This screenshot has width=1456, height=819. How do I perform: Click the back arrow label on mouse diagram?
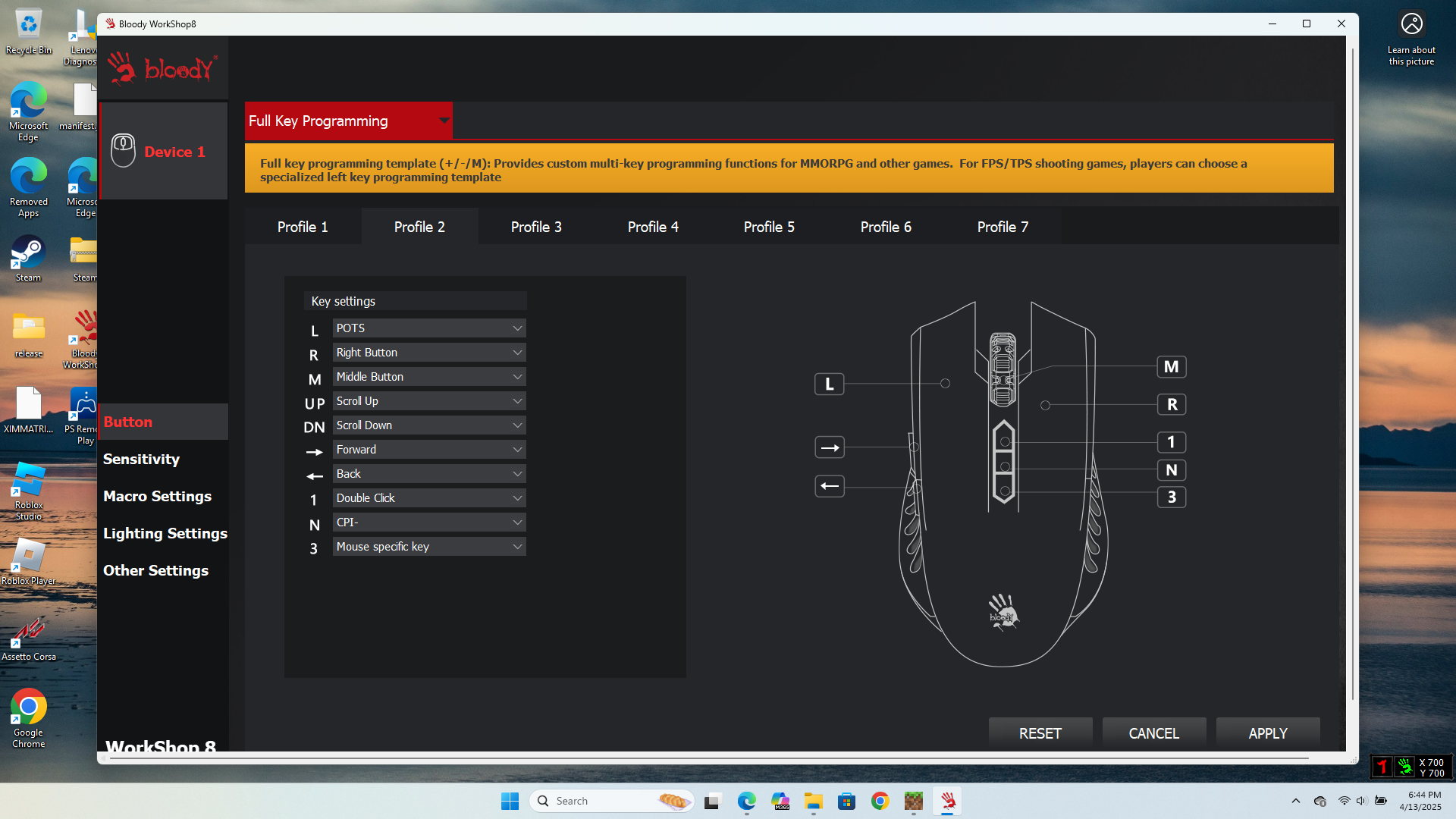(x=830, y=486)
